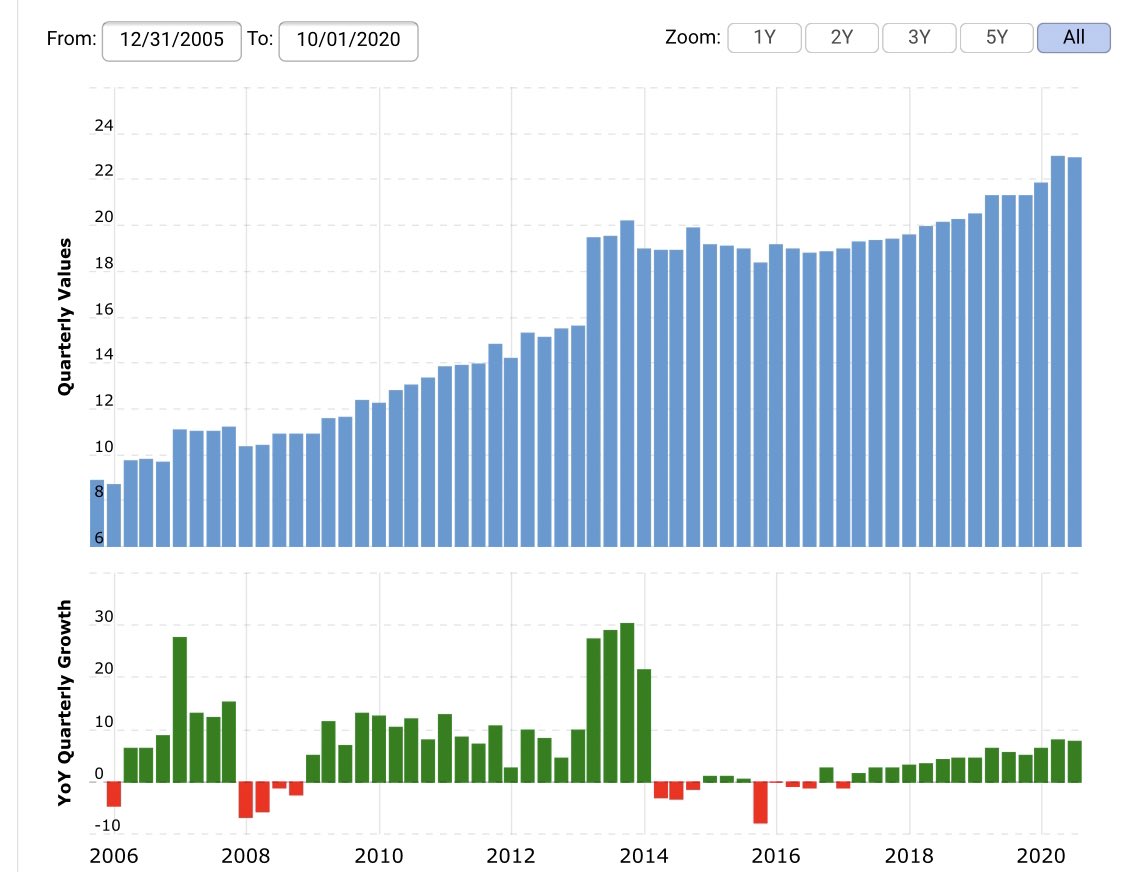Select the All zoom button

[1073, 37]
